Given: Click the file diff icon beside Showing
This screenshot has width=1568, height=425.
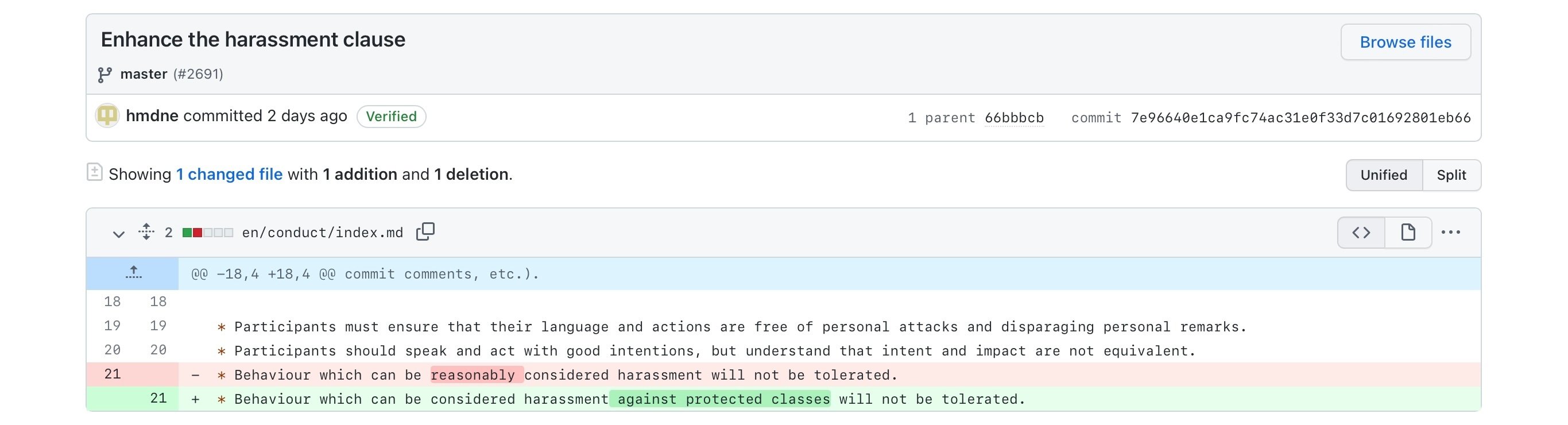Looking at the screenshot, I should point(94,172).
